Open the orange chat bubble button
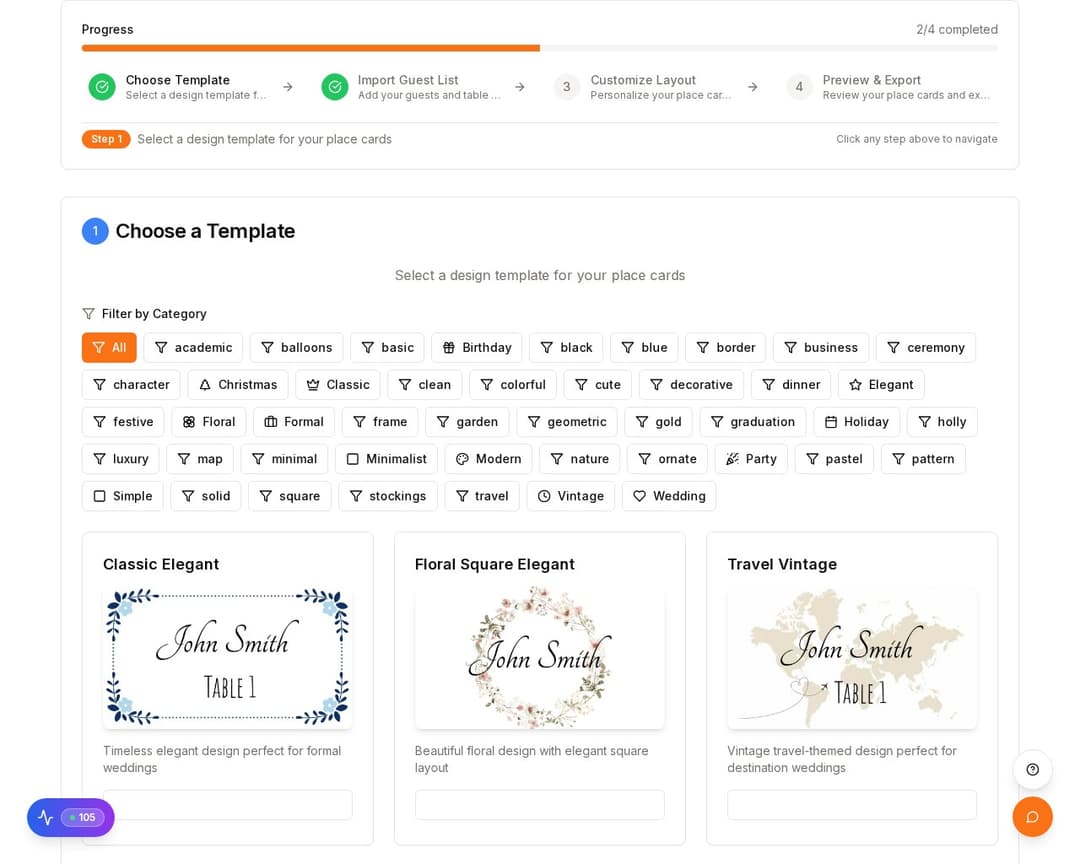Viewport: 1080px width, 864px height. (1032, 817)
